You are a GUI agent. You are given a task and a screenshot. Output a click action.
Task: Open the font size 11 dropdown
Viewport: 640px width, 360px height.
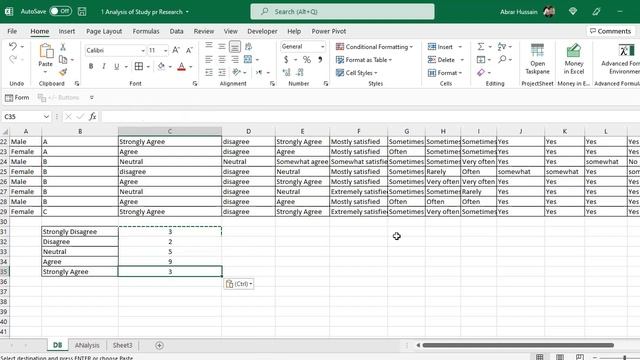pyautogui.click(x=165, y=51)
